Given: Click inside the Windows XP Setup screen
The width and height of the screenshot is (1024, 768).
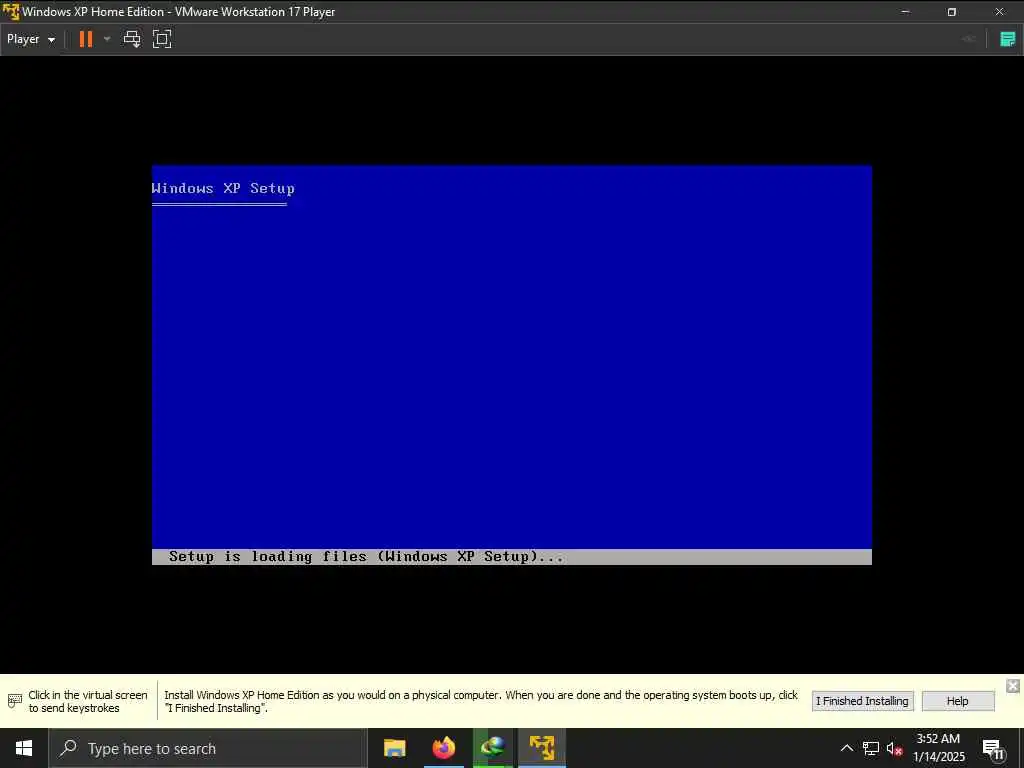Looking at the screenshot, I should click(x=511, y=364).
